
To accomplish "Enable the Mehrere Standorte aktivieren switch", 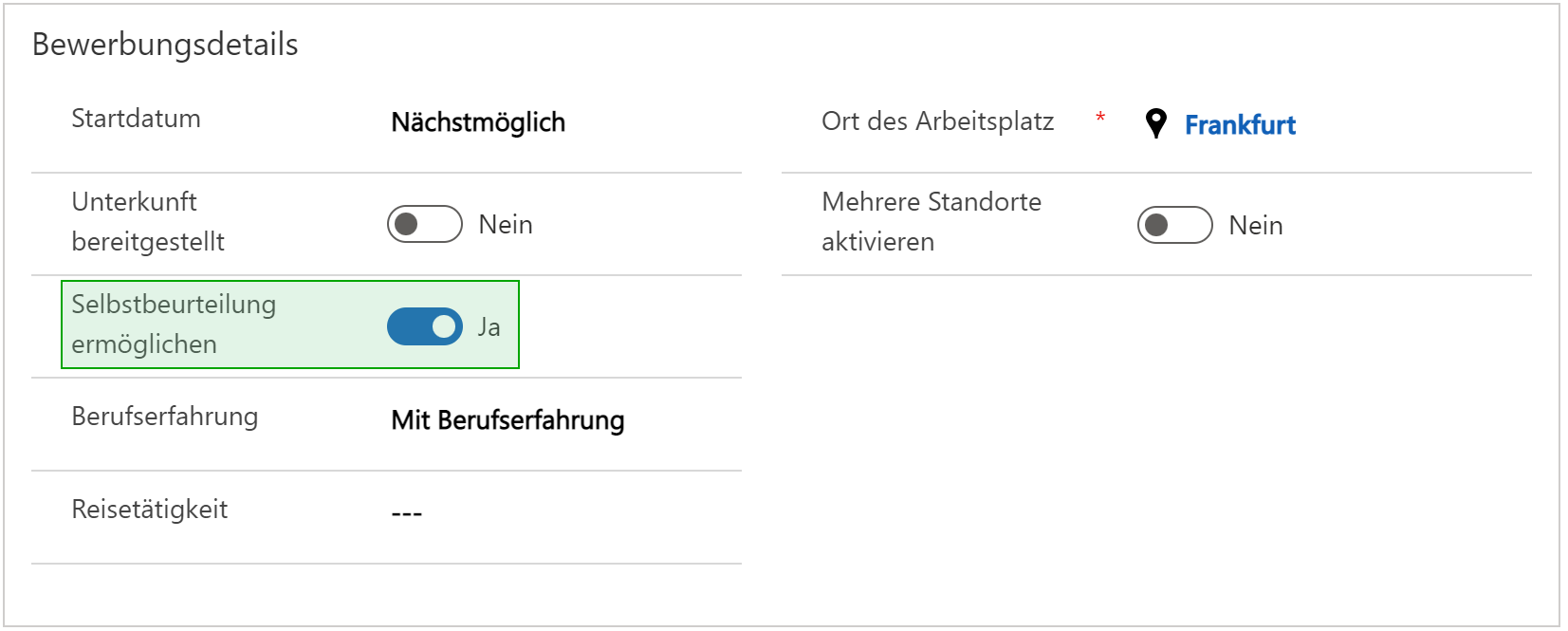I will tap(1174, 225).
